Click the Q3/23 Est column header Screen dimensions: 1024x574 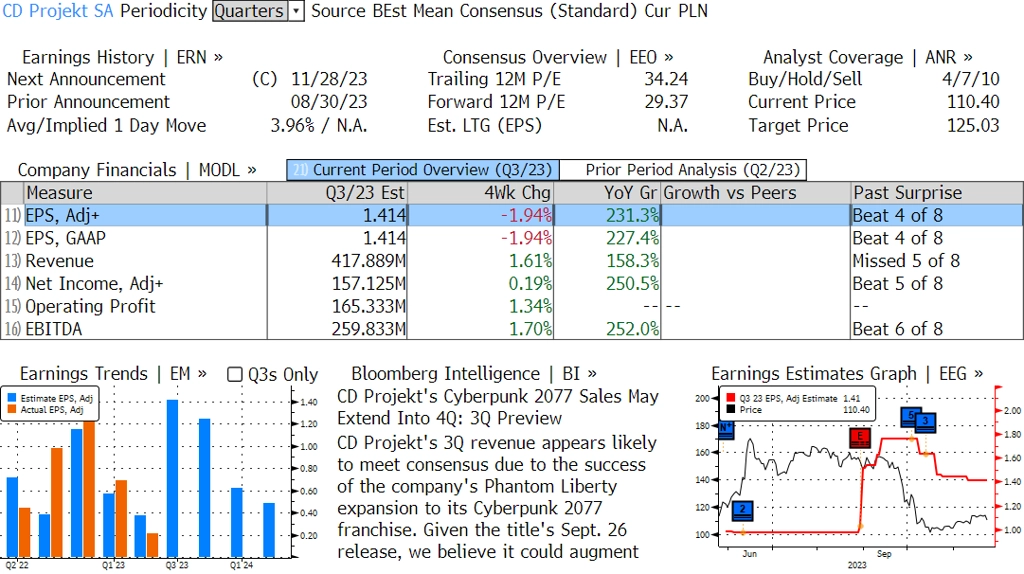click(x=337, y=193)
